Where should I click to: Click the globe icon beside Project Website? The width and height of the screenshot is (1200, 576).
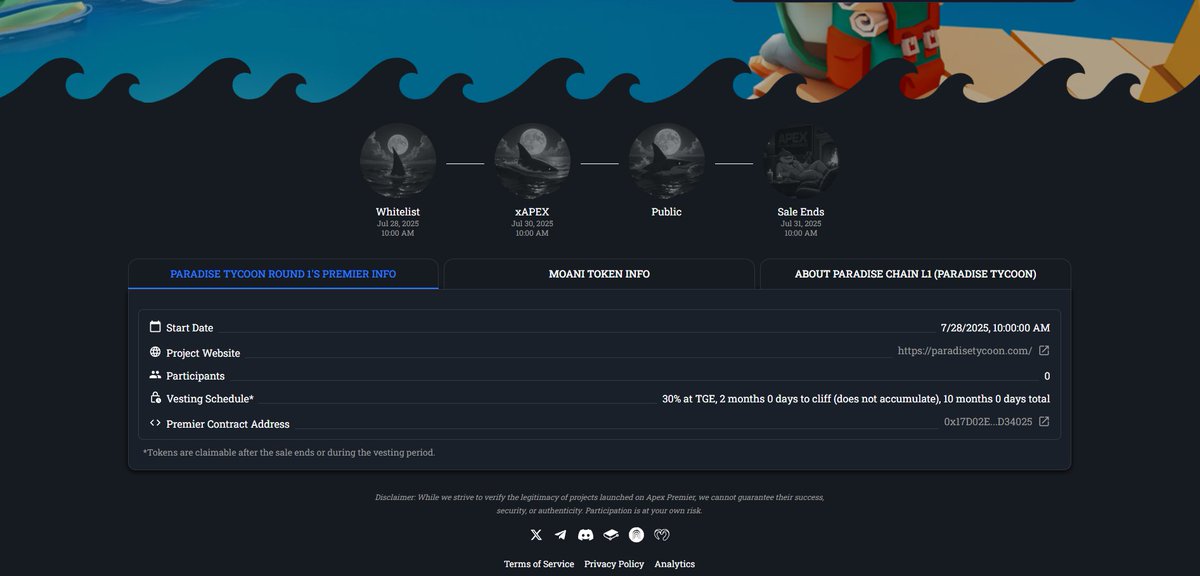coord(155,350)
